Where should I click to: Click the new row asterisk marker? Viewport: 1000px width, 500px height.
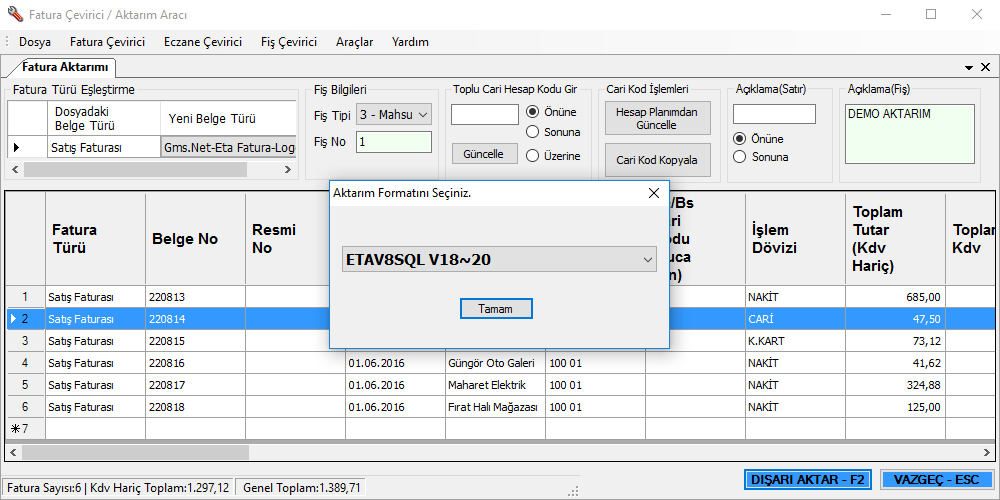tap(14, 429)
